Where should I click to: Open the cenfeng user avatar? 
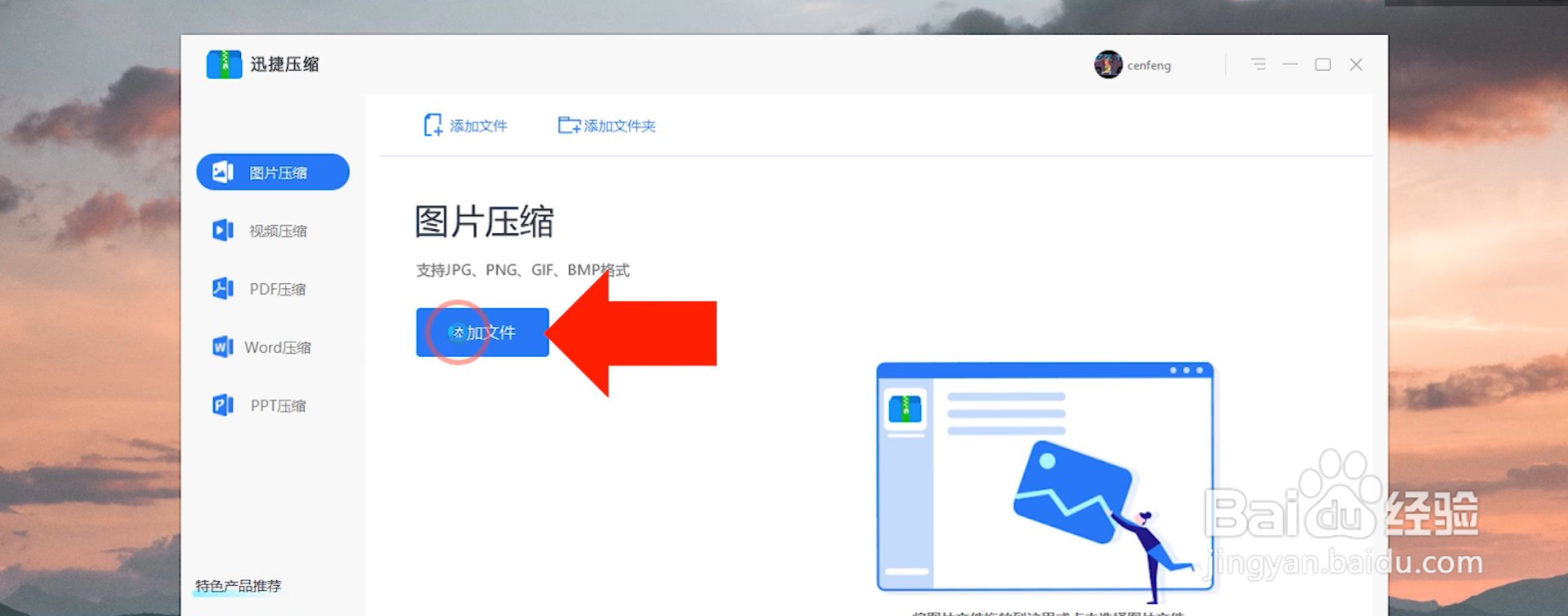point(1107,65)
